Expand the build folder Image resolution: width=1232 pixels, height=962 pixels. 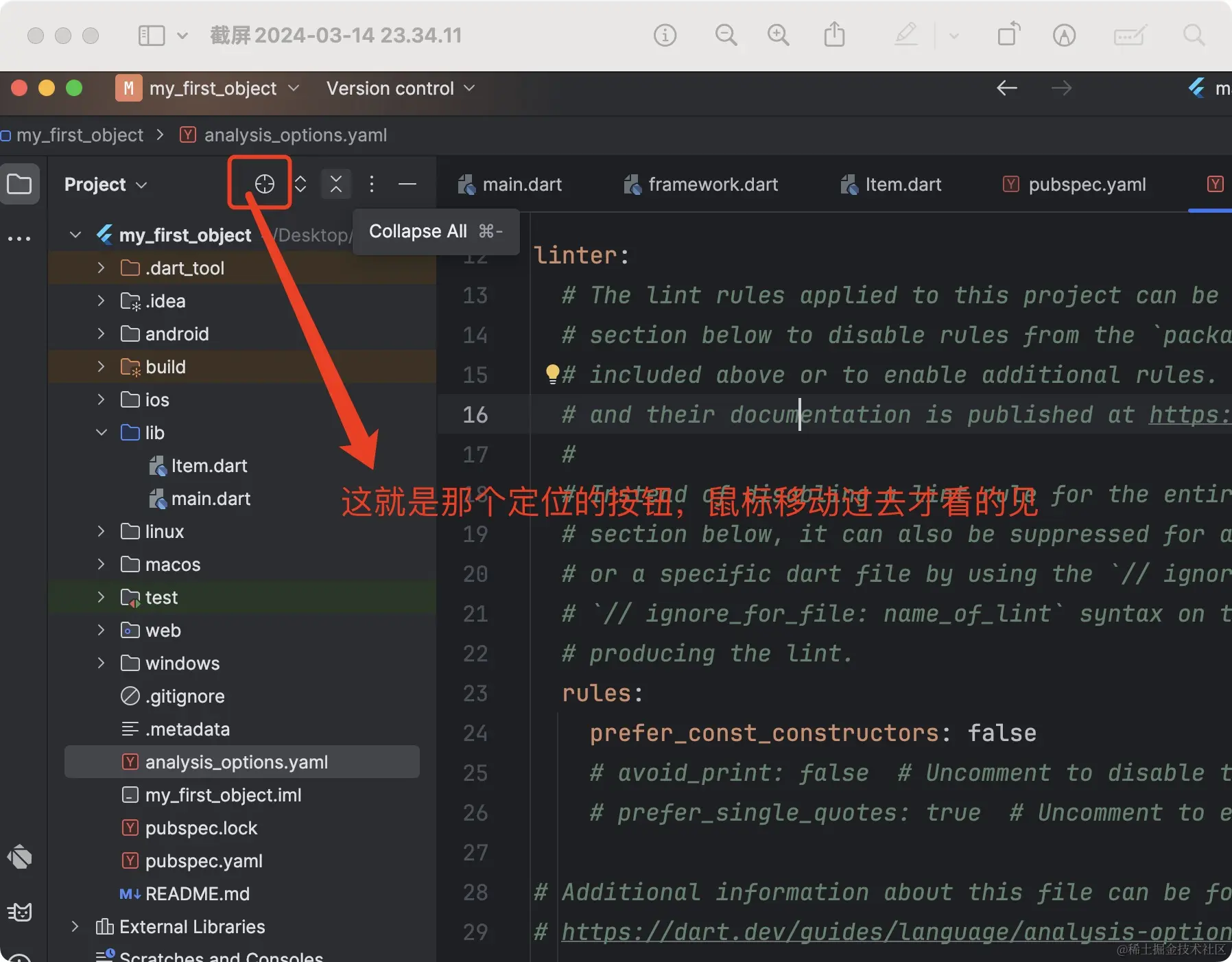[x=102, y=367]
